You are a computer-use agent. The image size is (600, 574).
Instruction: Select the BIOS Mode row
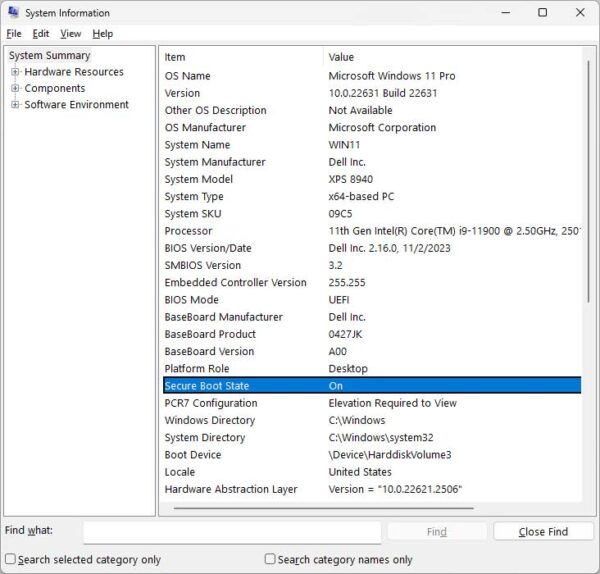point(372,300)
